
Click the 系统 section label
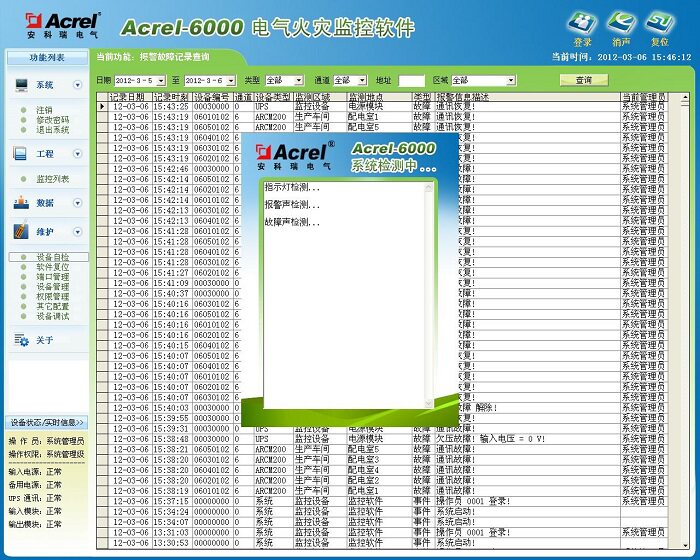point(45,85)
